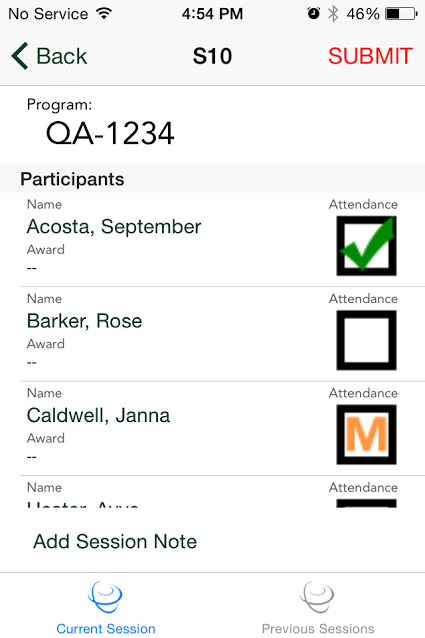The width and height of the screenshot is (425, 638).
Task: Tap the back chevron arrow
Action: point(20,56)
